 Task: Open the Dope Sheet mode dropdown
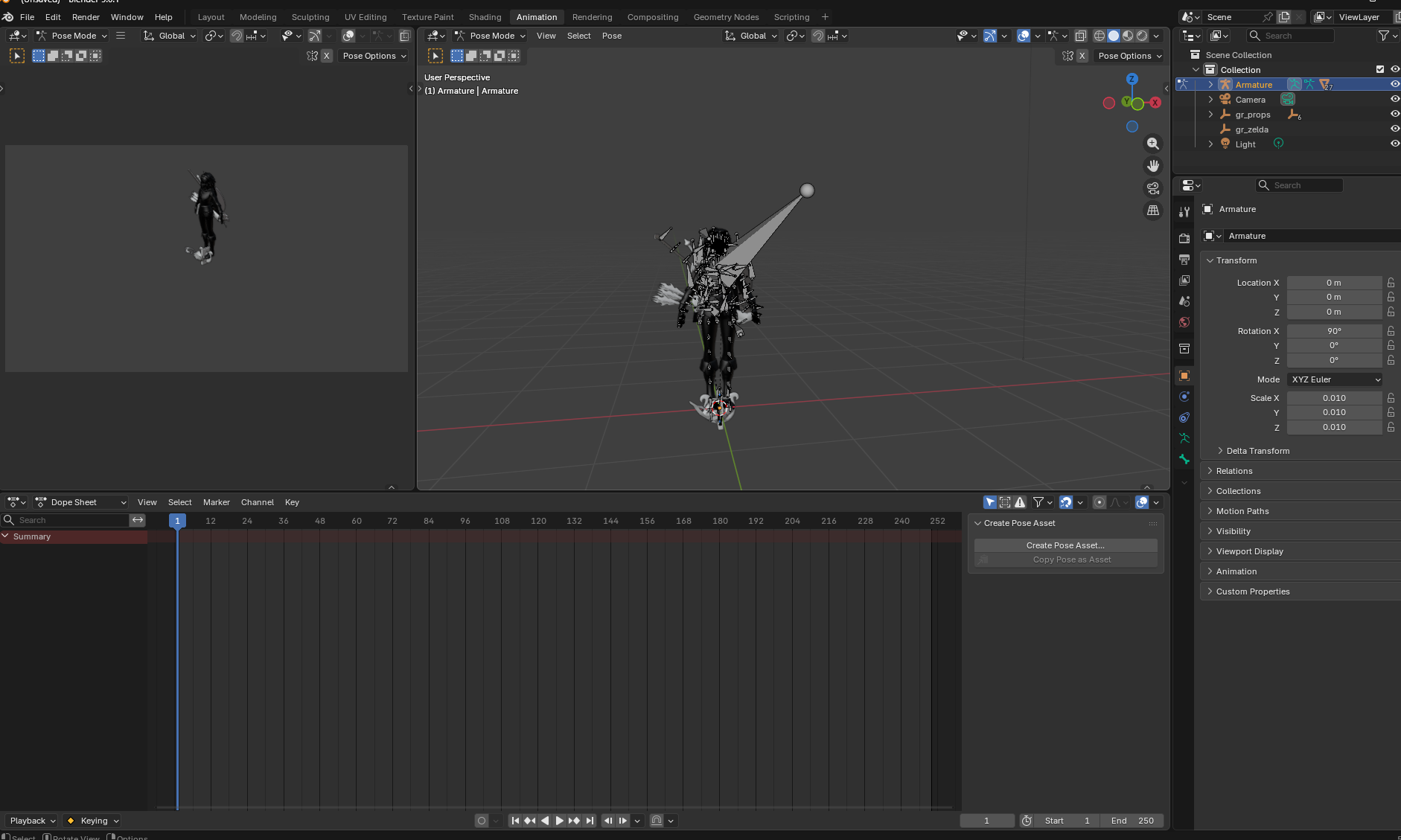point(81,502)
